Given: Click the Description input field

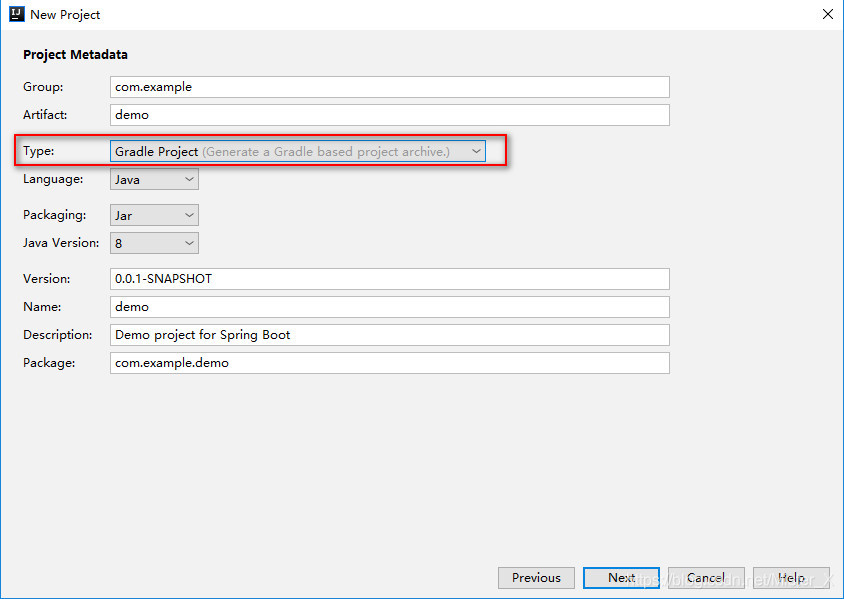Looking at the screenshot, I should (390, 335).
